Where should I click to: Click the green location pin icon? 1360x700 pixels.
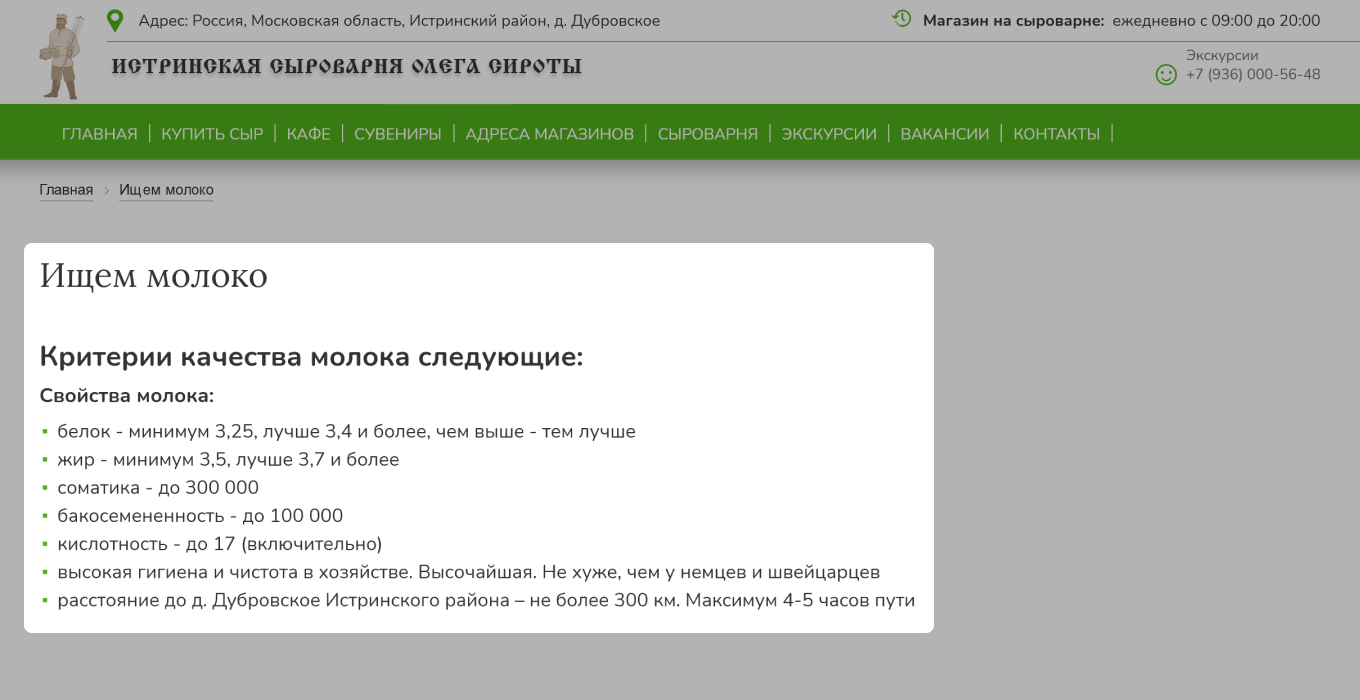tap(113, 19)
